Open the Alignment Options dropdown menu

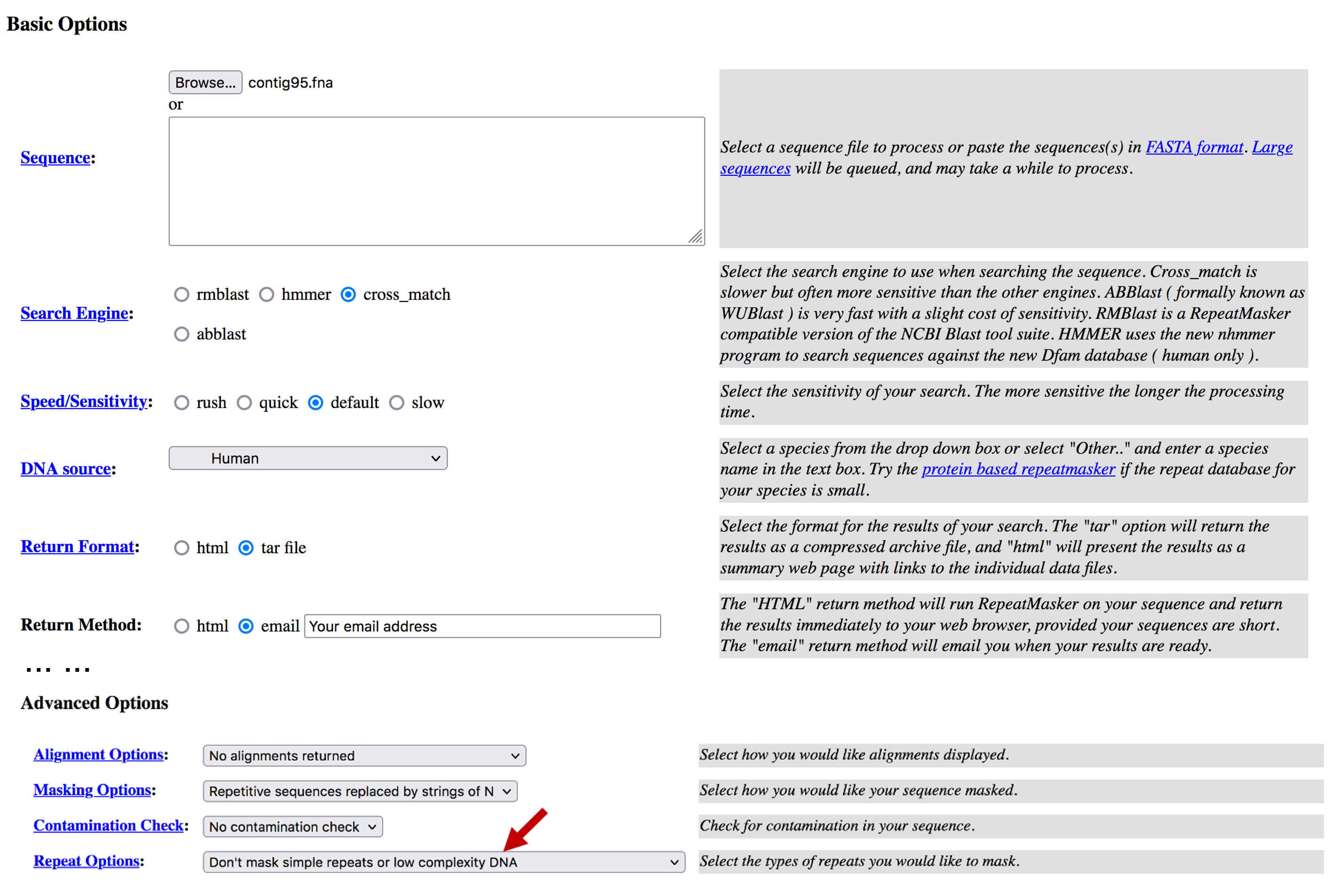[362, 755]
